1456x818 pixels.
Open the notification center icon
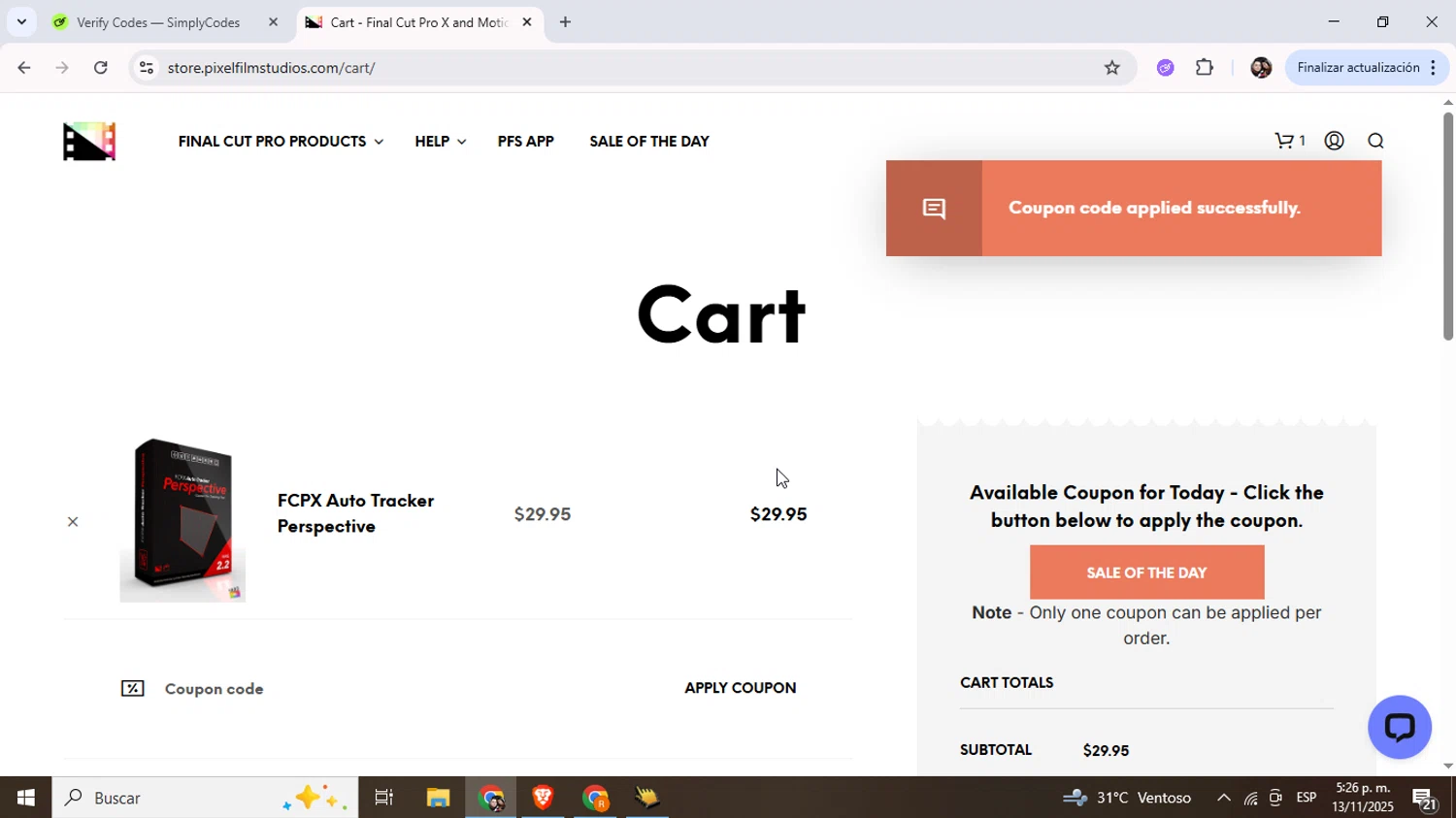click(x=1425, y=799)
